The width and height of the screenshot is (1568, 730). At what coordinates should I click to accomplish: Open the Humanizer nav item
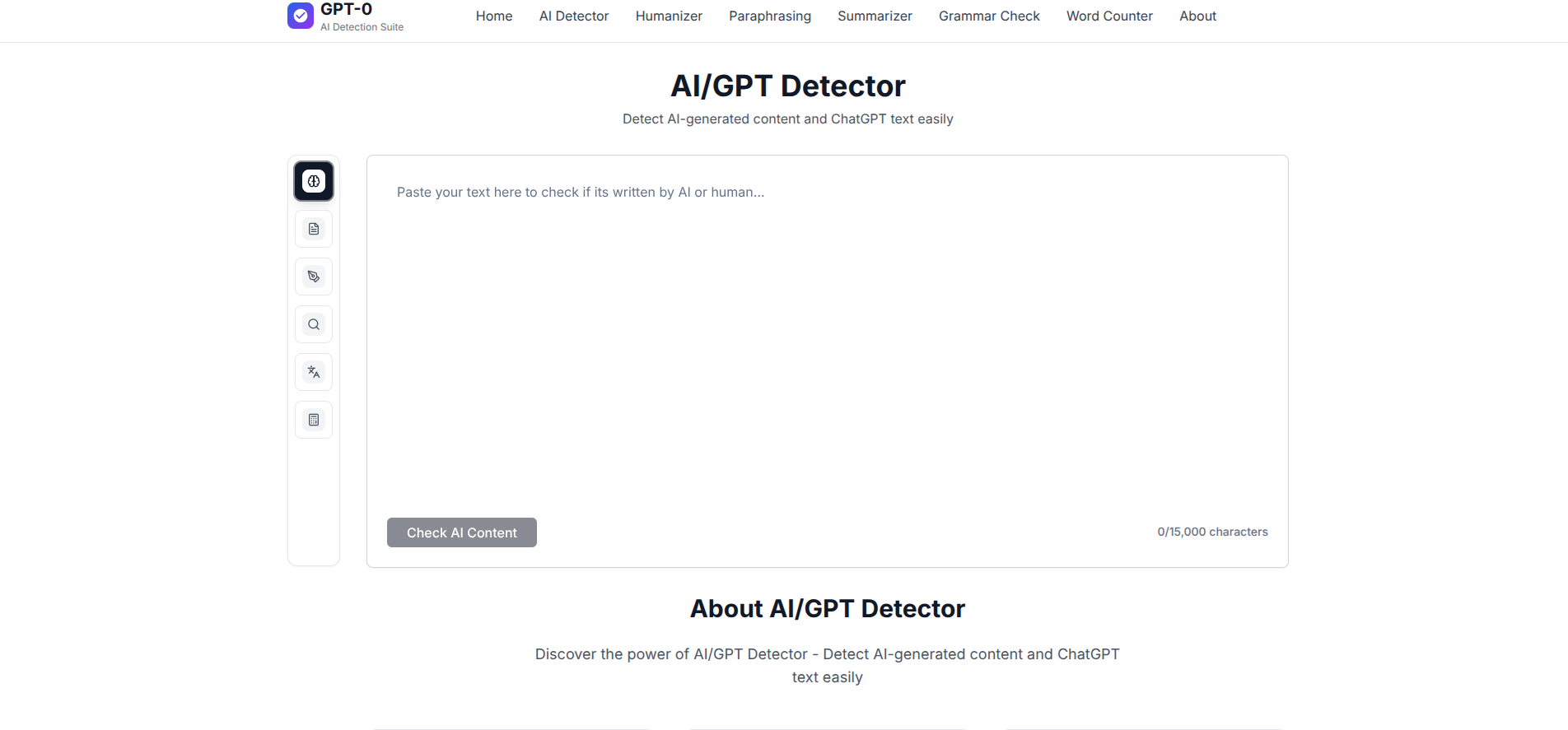669,16
